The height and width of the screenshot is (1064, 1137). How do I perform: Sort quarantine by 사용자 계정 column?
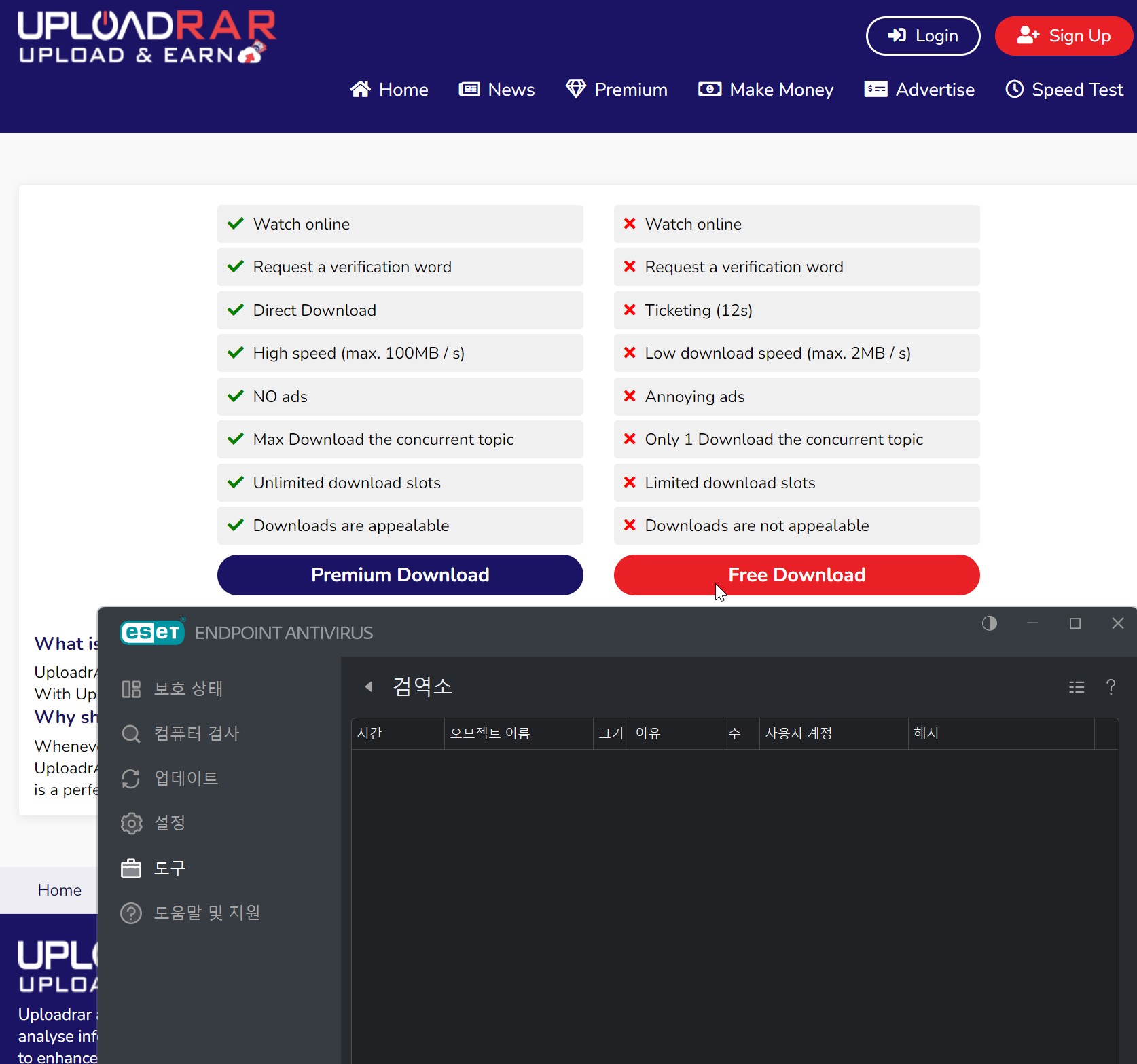click(x=834, y=733)
